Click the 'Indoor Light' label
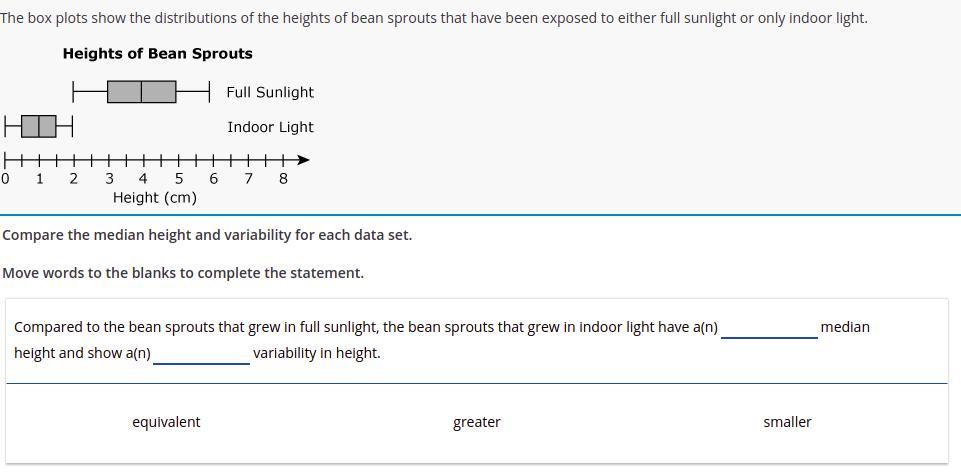Image resolution: width=961 pixels, height=475 pixels. (x=270, y=127)
